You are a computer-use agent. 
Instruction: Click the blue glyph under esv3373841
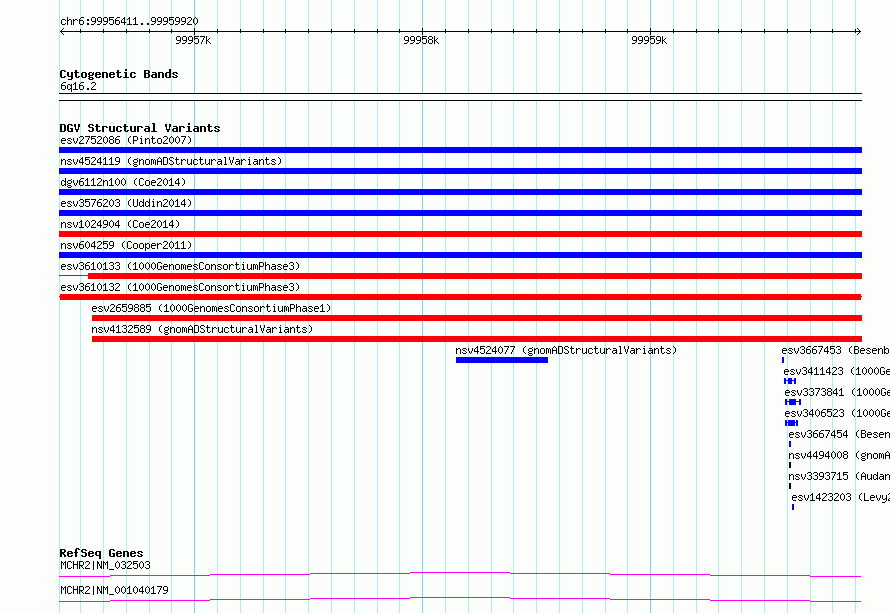click(x=793, y=402)
